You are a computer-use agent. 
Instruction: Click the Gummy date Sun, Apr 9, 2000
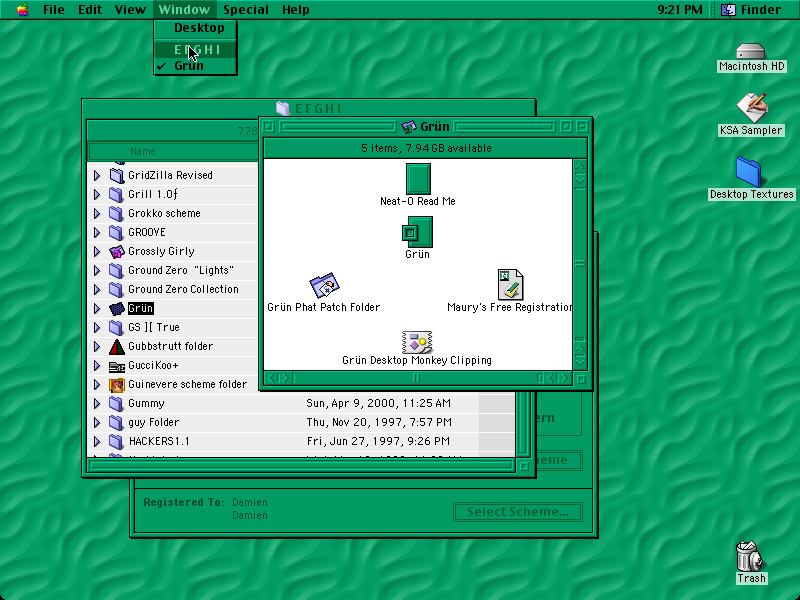(x=379, y=404)
